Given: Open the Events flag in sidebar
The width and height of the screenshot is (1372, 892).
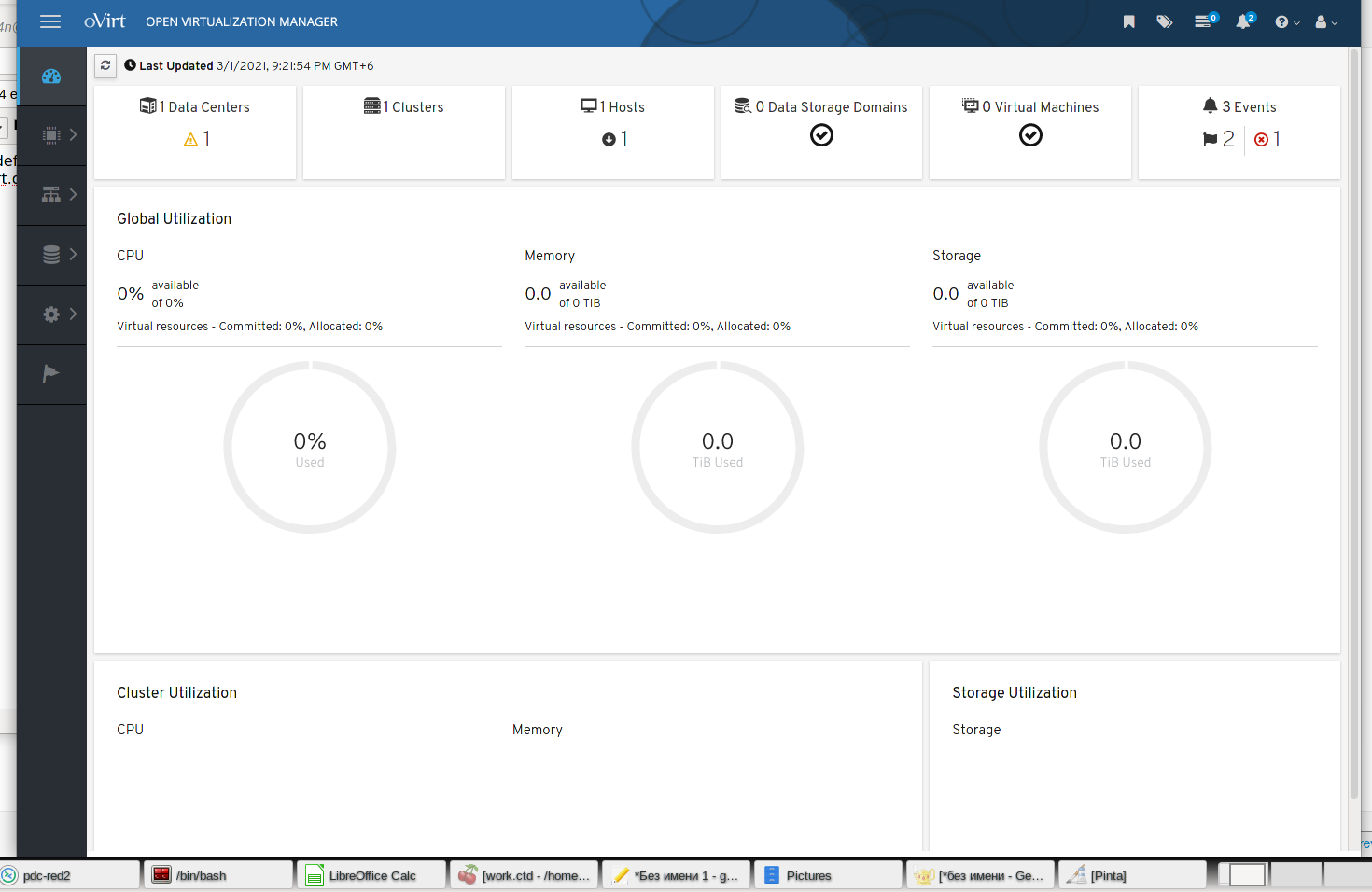Looking at the screenshot, I should pos(51,374).
